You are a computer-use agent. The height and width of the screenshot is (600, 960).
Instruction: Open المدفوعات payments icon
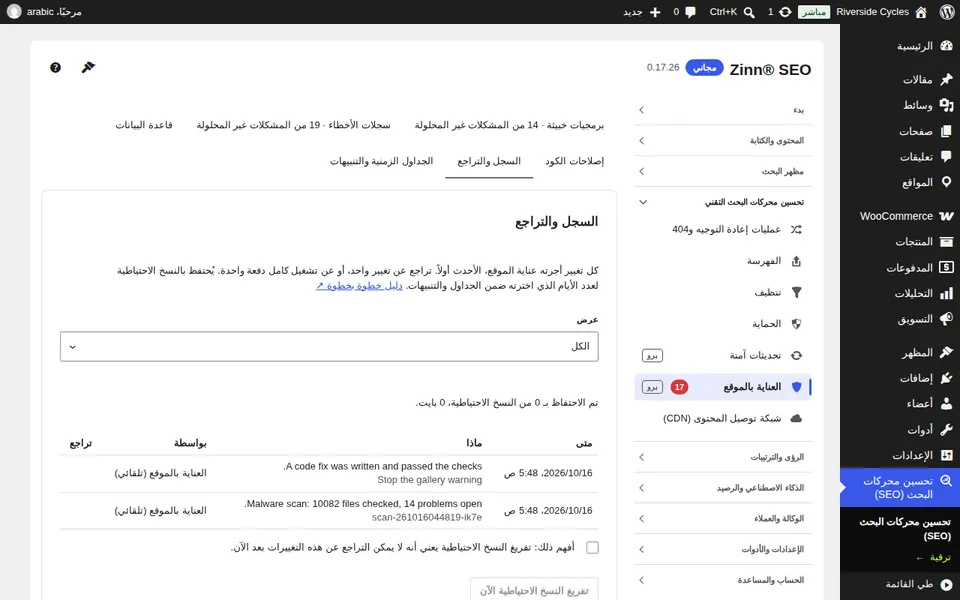click(947, 268)
